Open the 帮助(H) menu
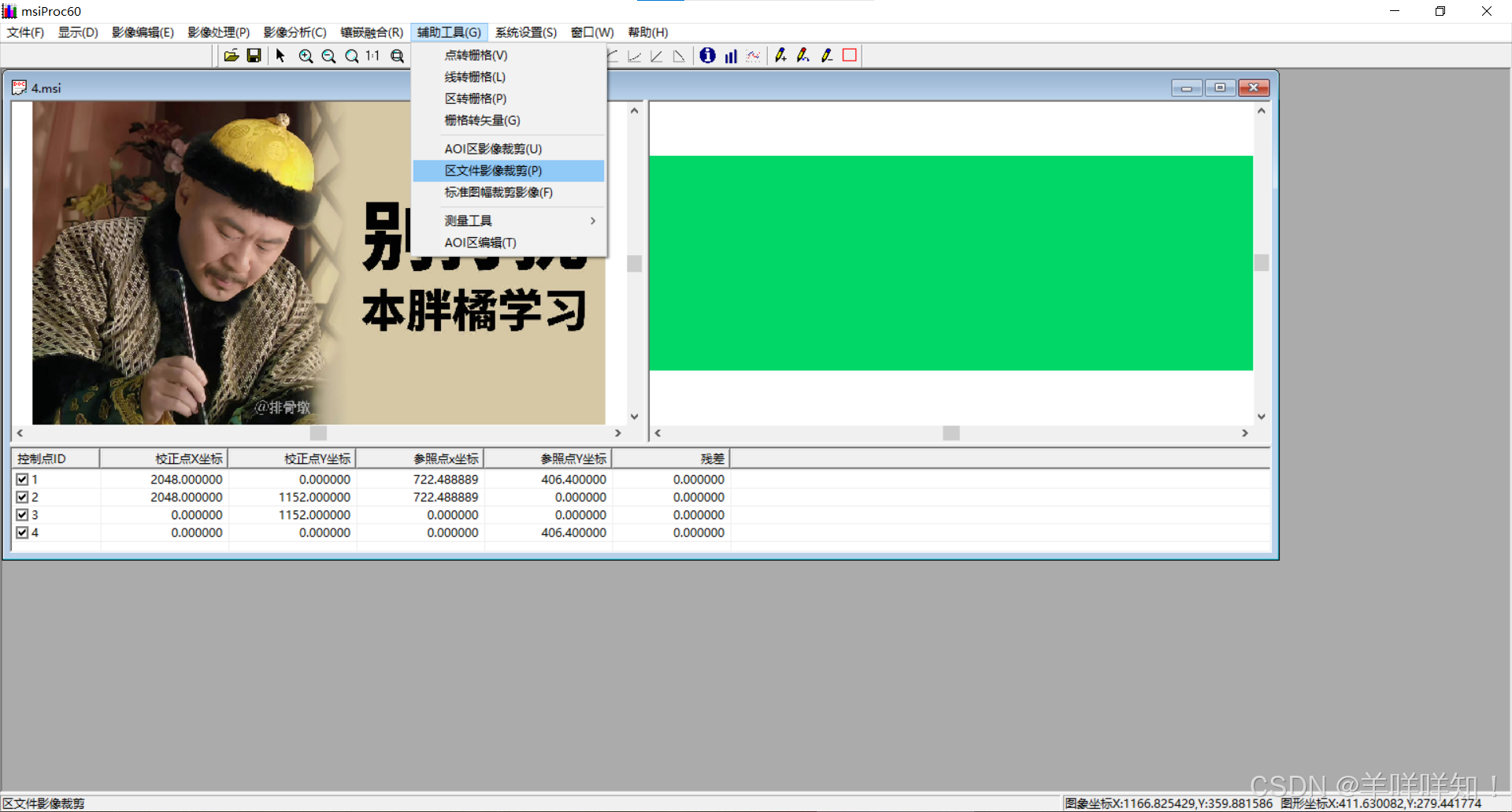The height and width of the screenshot is (812, 1512). pos(648,32)
